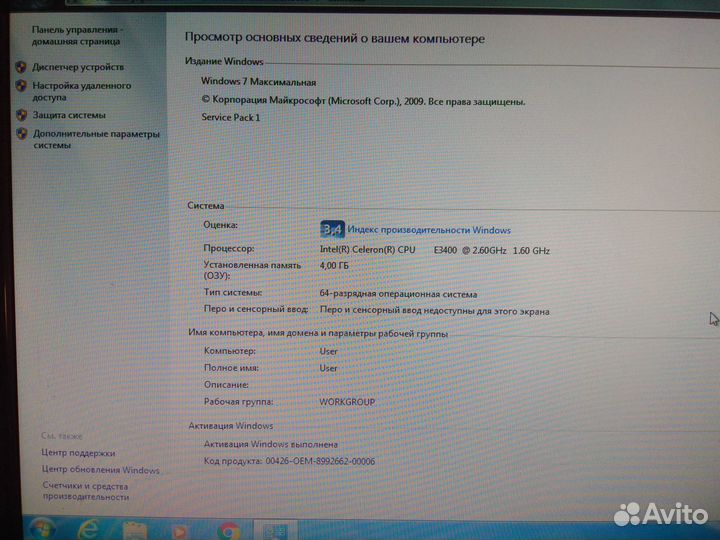Click 'Service Pack 1' text
720x540 pixels.
231,118
